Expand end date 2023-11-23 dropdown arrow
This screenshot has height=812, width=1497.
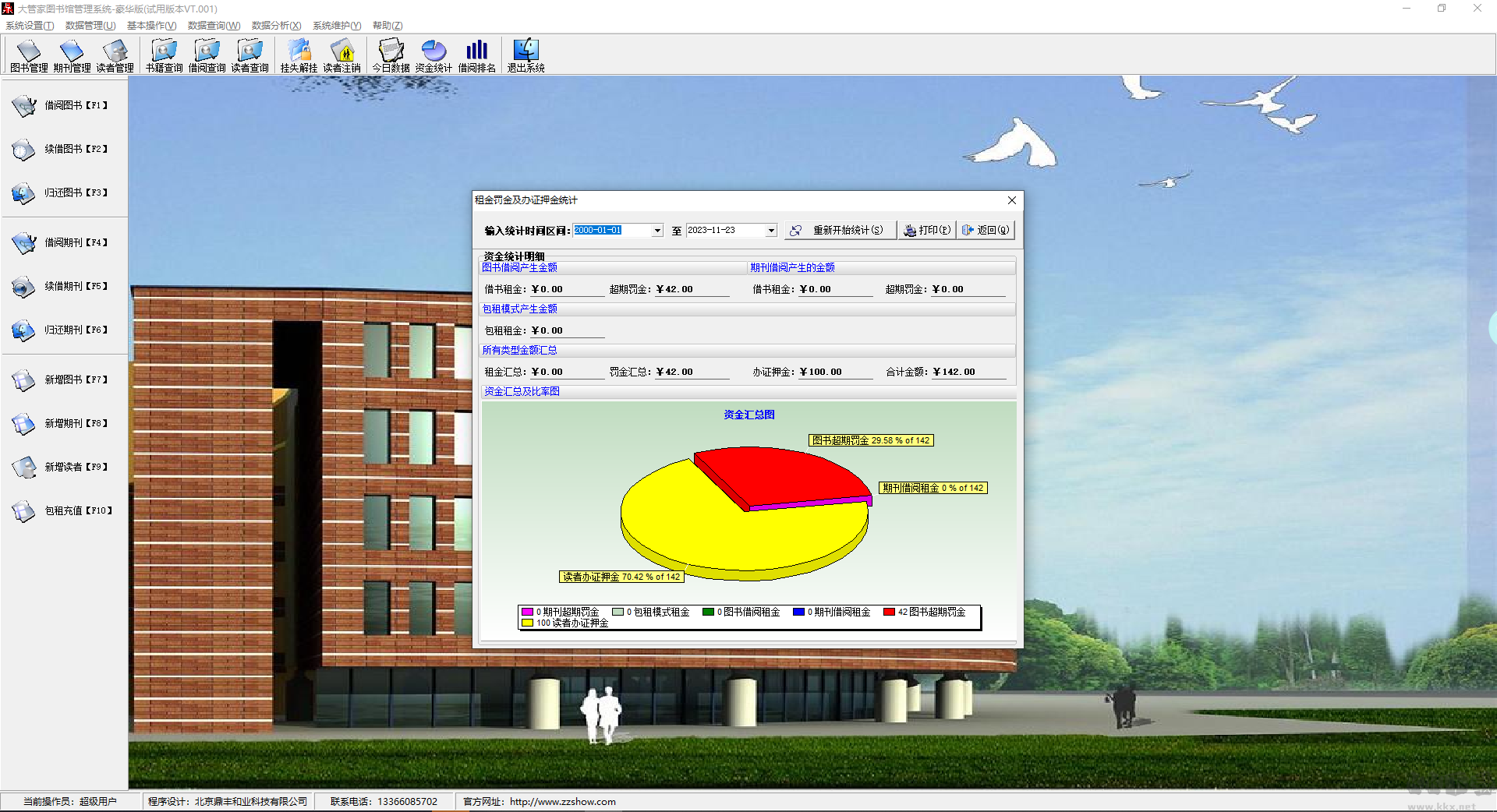(x=771, y=231)
